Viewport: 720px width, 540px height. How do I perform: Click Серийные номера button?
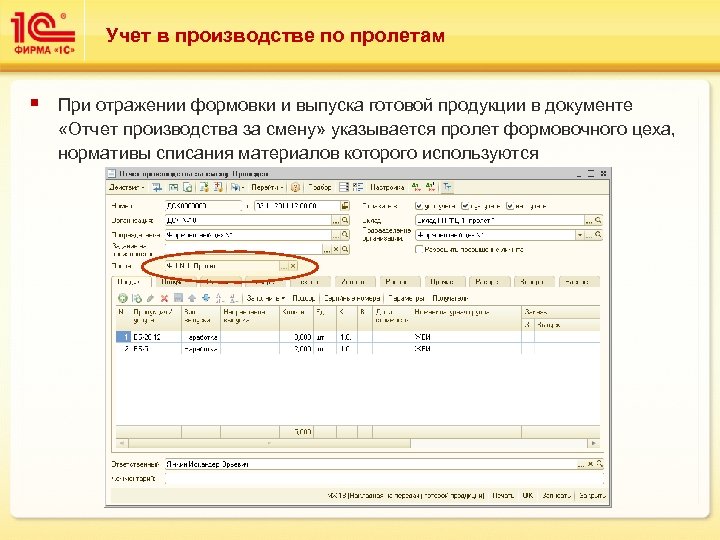352,298
